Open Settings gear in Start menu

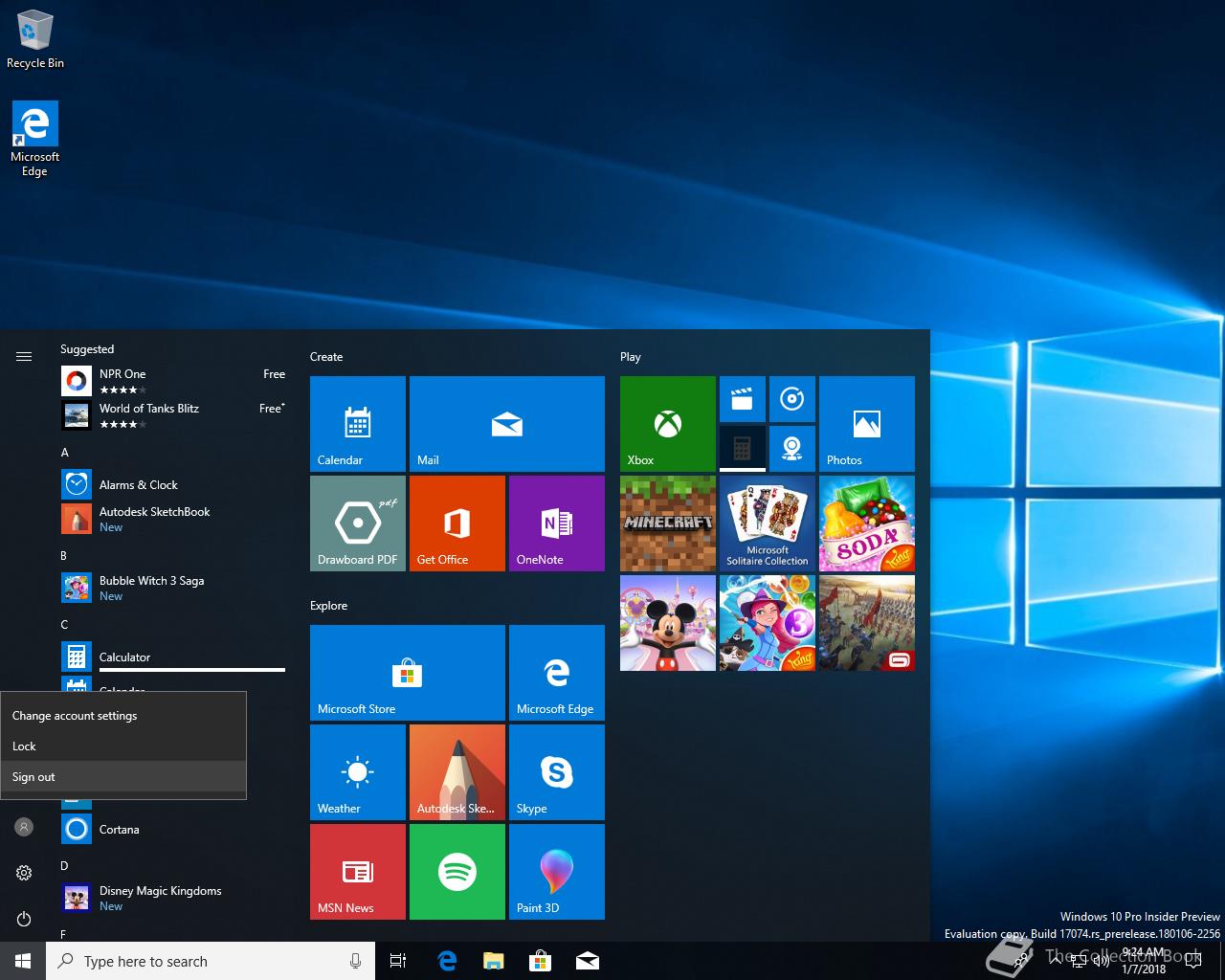[x=24, y=873]
